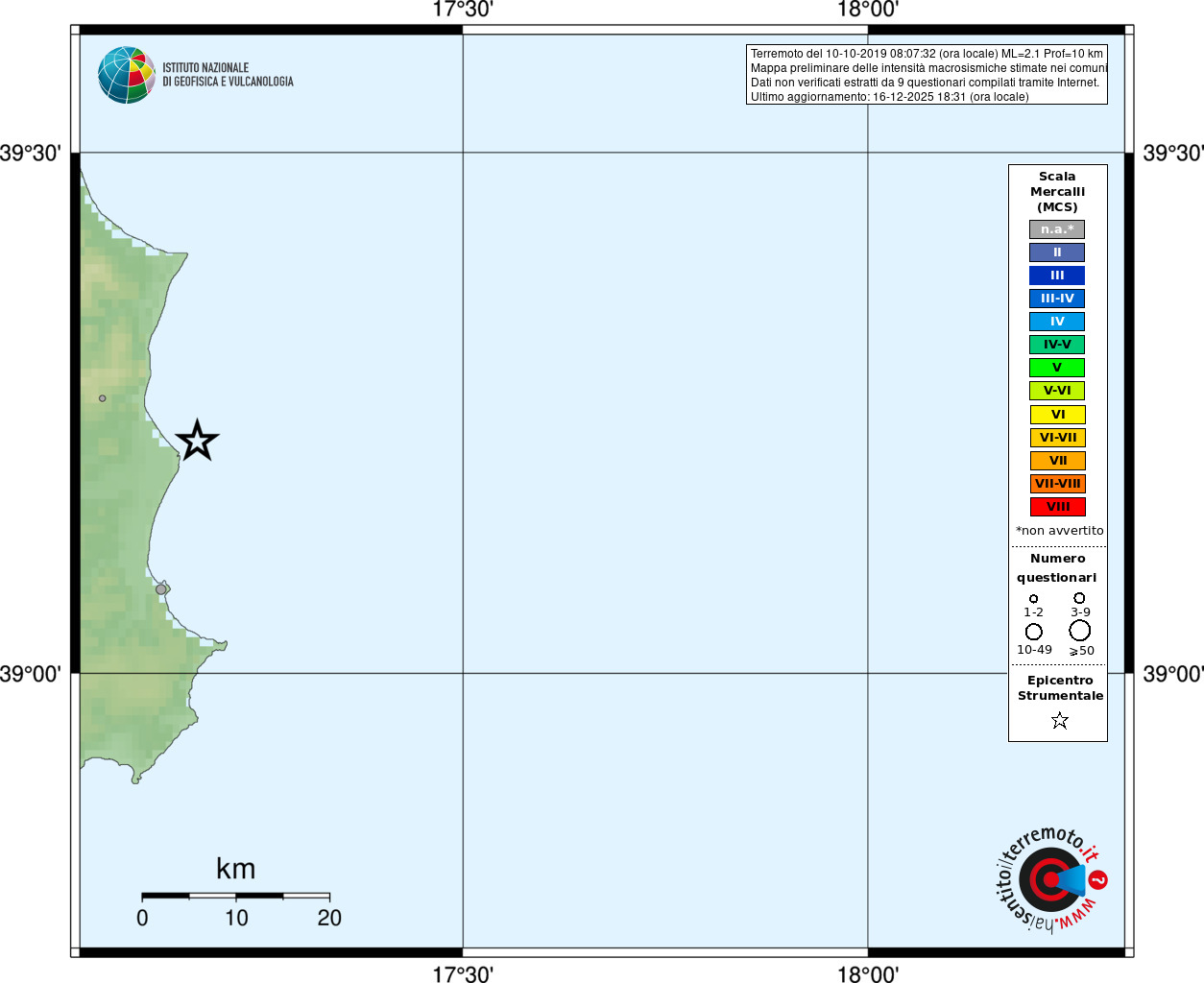Click the III-IV legend swatch
The image size is (1204, 983).
tap(1057, 299)
